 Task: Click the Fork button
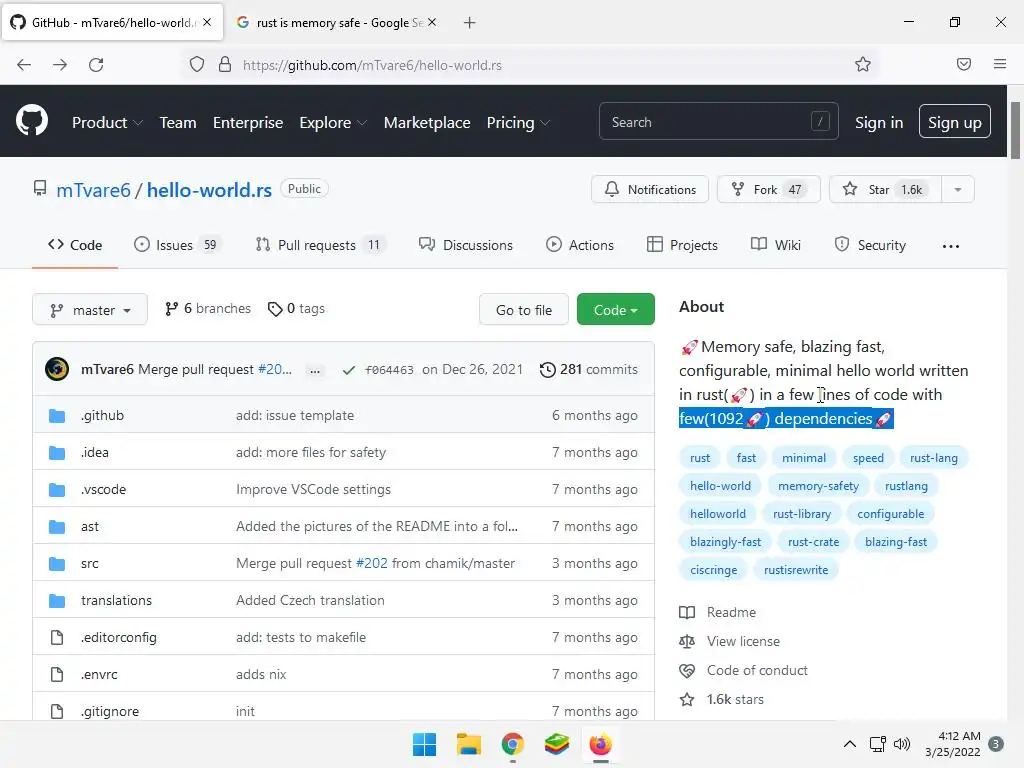click(x=768, y=189)
